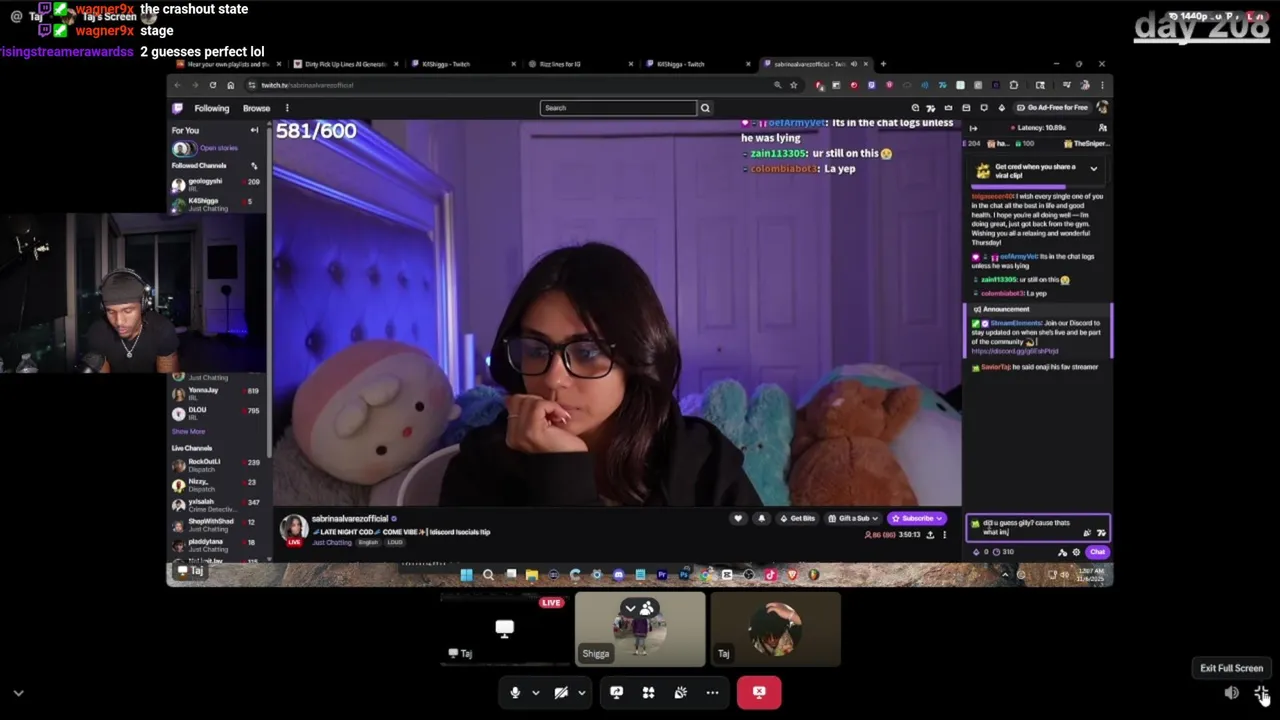Click the Get Bits button
This screenshot has width=1280, height=720.
798,518
